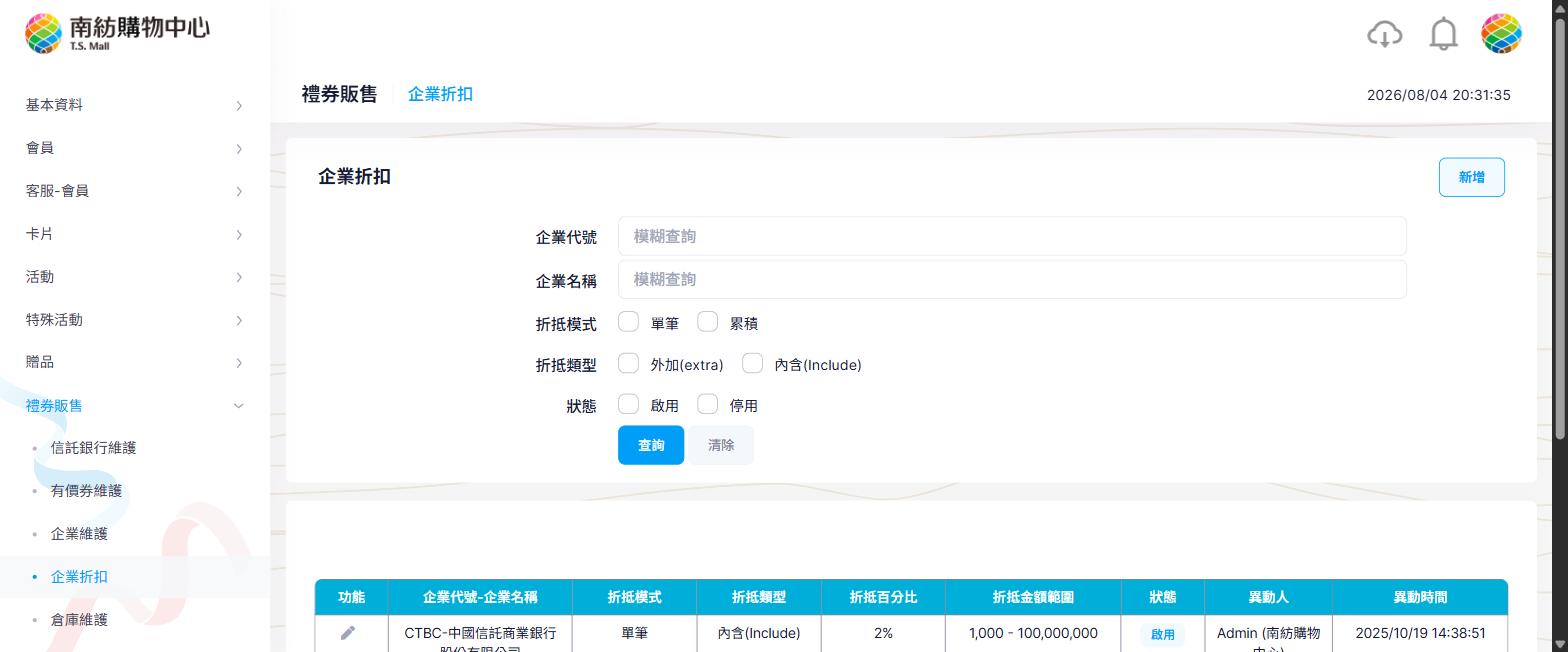This screenshot has height=652, width=1568.
Task: Check the 單筆 discount mode checkbox
Action: [x=628, y=322]
